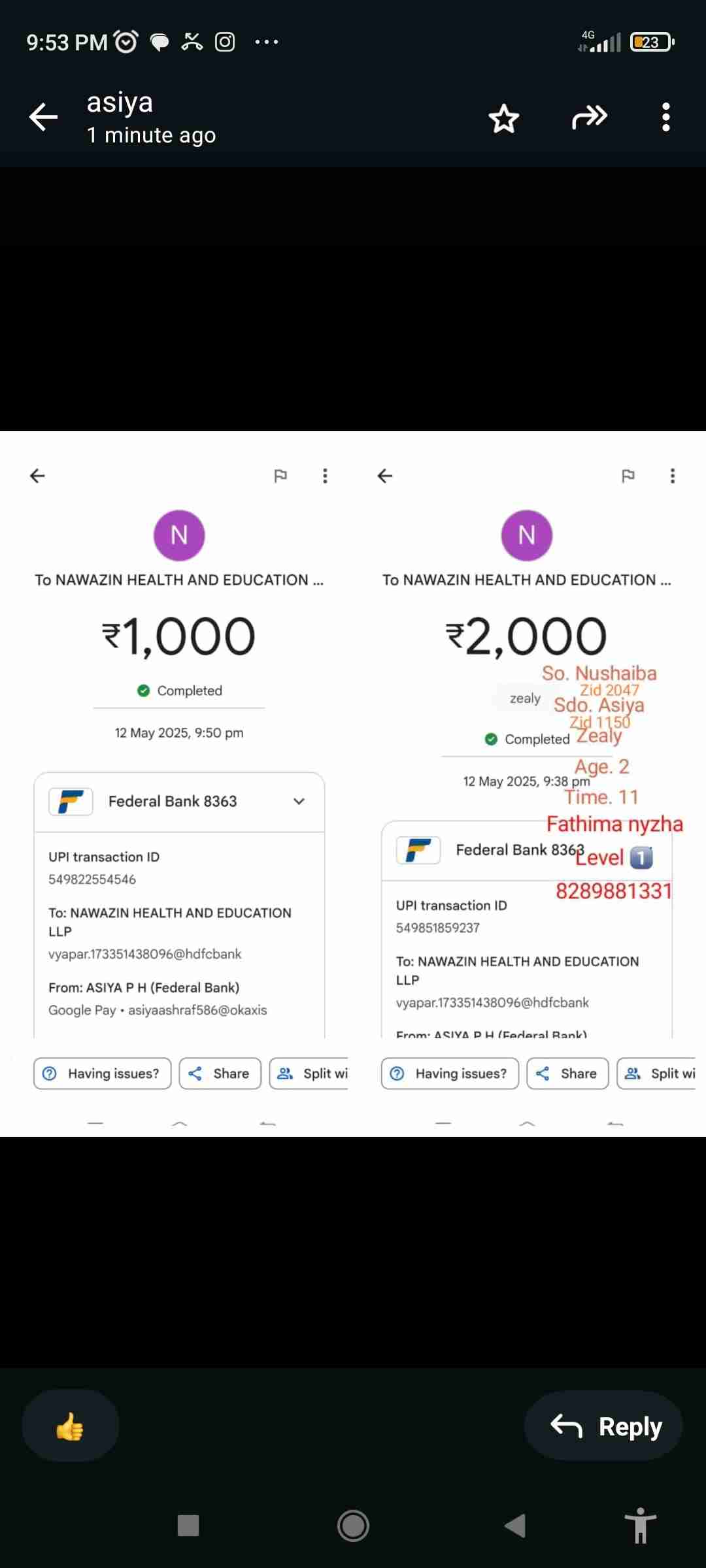This screenshot has height=1568, width=706.
Task: Tap Share on the ₹2,000 receipt
Action: click(567, 1073)
